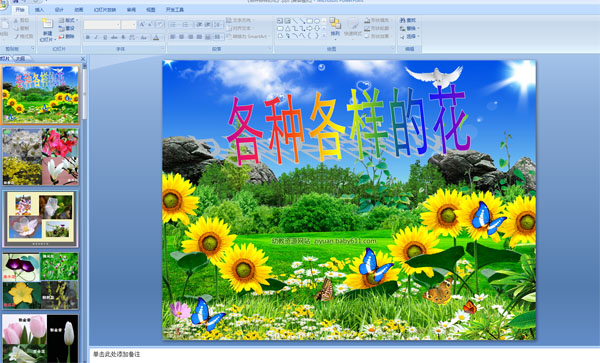Select the line shape in shapes gallery
600x363 pixels.
[x=295, y=21]
